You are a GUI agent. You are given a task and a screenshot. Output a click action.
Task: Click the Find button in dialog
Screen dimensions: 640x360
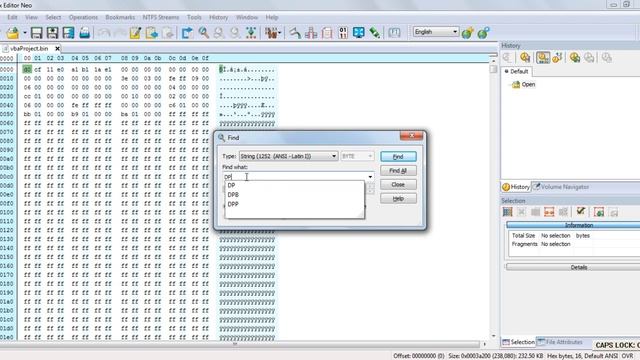tap(398, 157)
